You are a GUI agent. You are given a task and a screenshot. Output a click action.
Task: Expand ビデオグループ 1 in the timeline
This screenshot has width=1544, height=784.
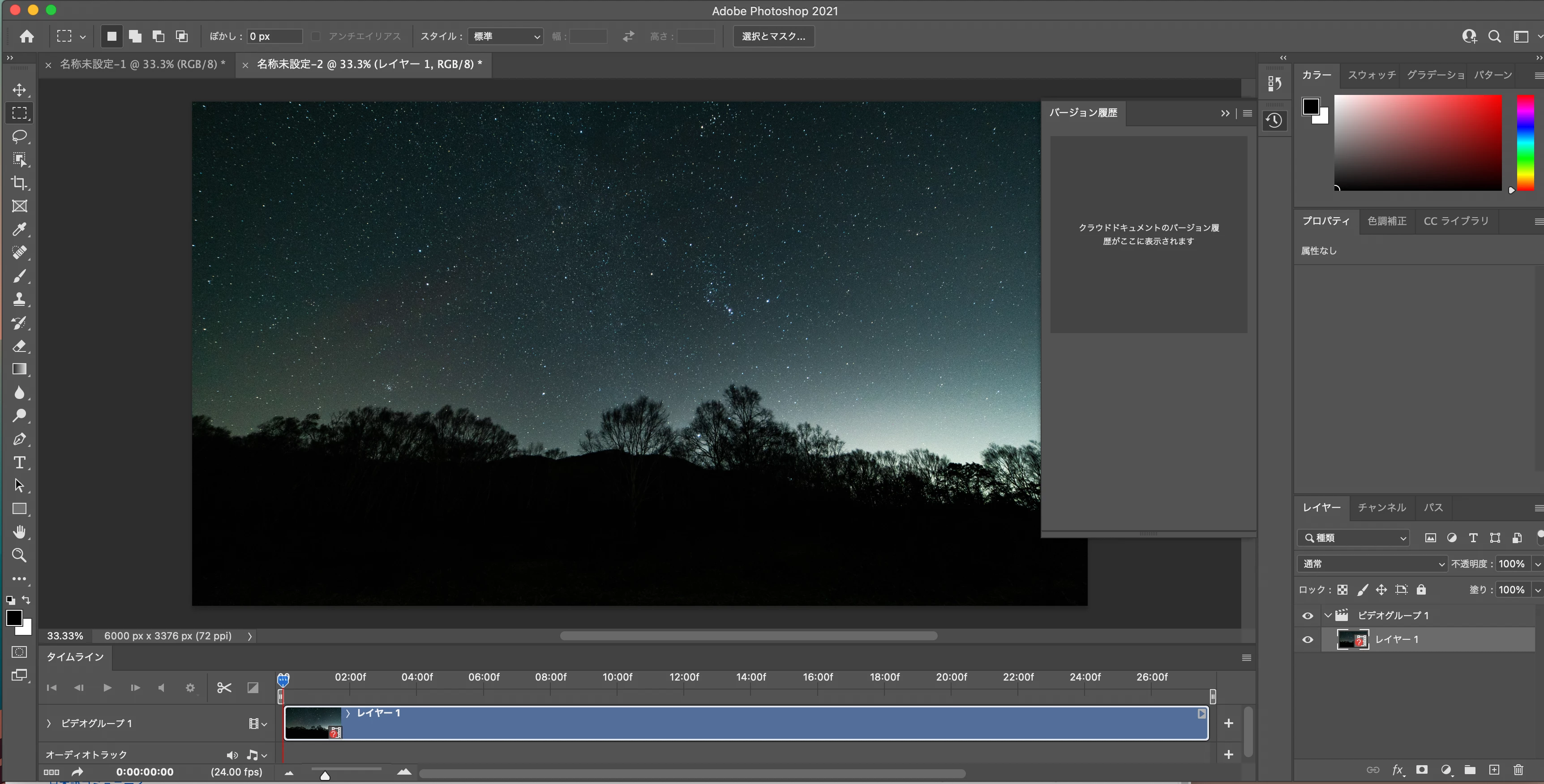49,724
